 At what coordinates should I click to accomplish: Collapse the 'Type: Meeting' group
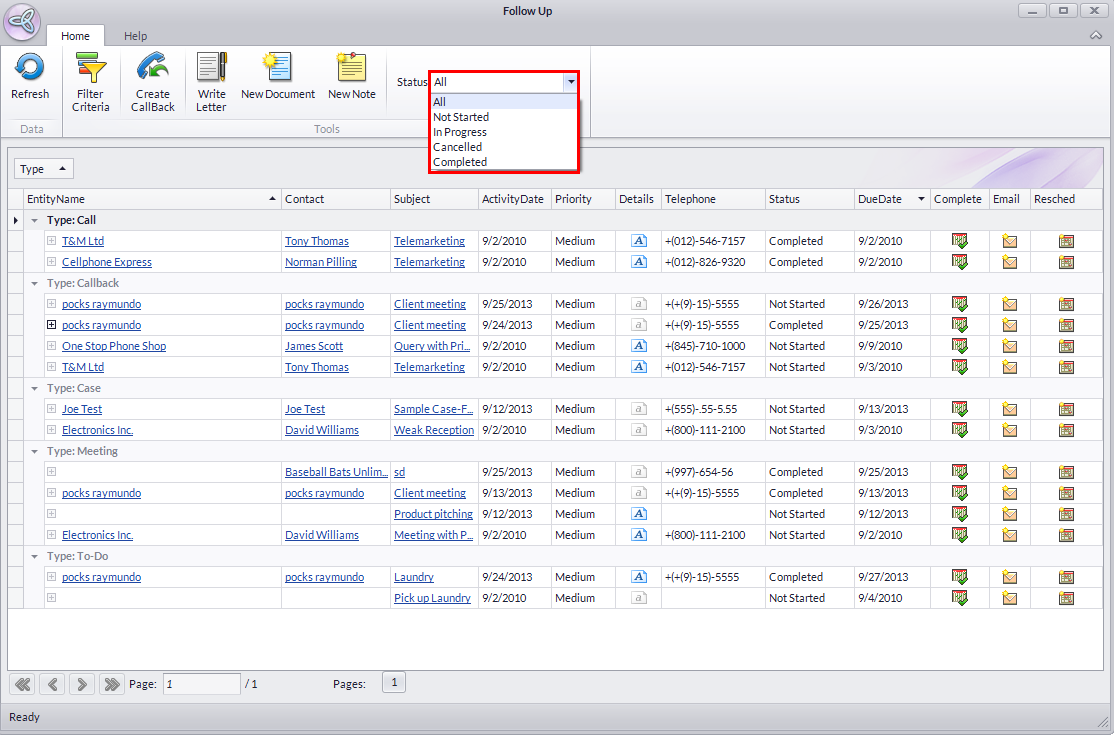click(35, 451)
